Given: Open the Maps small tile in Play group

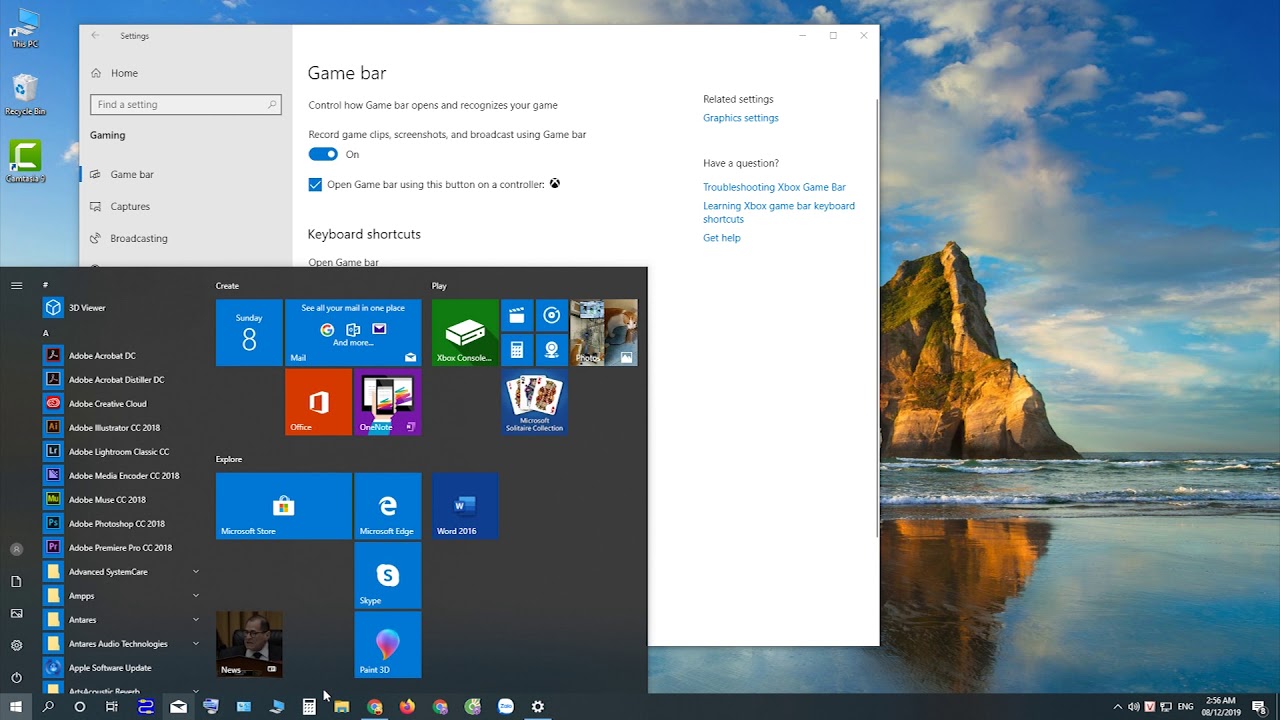Looking at the screenshot, I should point(551,350).
